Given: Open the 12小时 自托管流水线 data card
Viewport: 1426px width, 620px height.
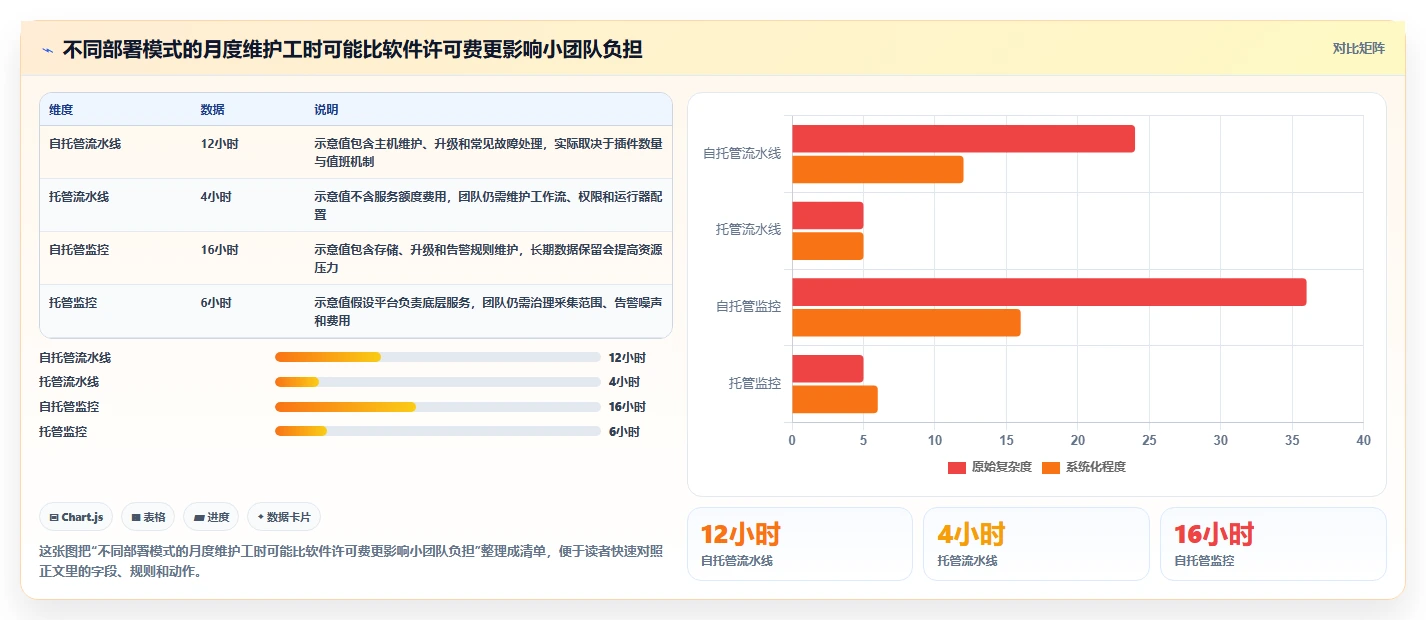Looking at the screenshot, I should pos(799,544).
